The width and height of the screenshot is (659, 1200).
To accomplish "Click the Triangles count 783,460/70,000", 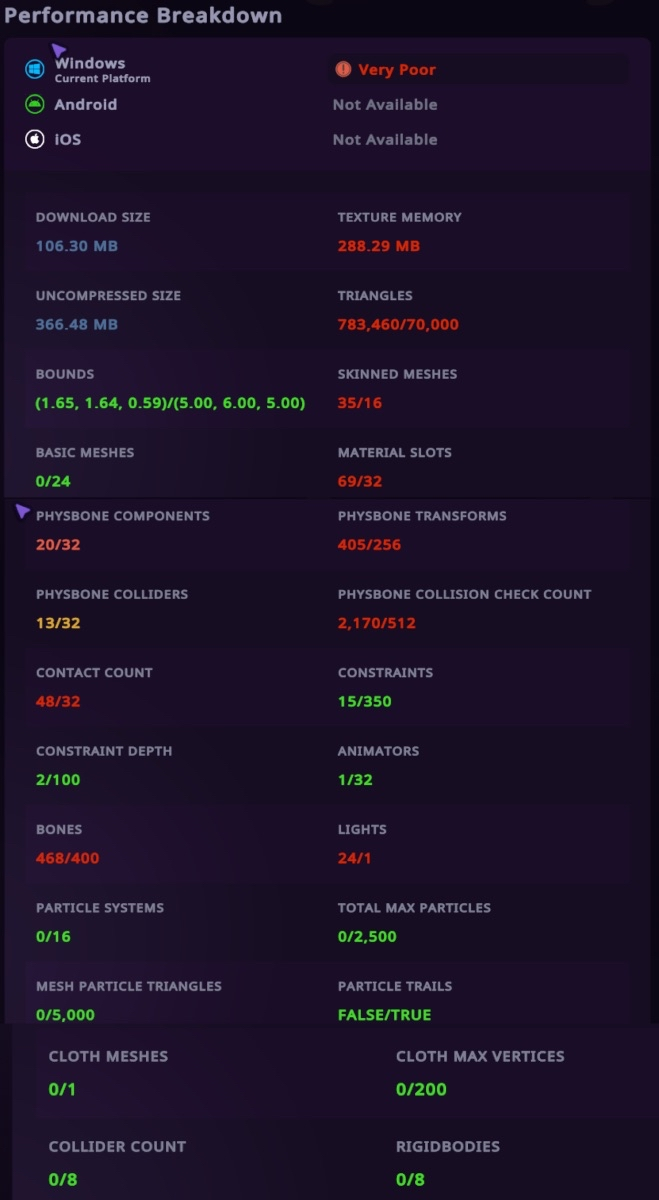I will click(x=398, y=324).
